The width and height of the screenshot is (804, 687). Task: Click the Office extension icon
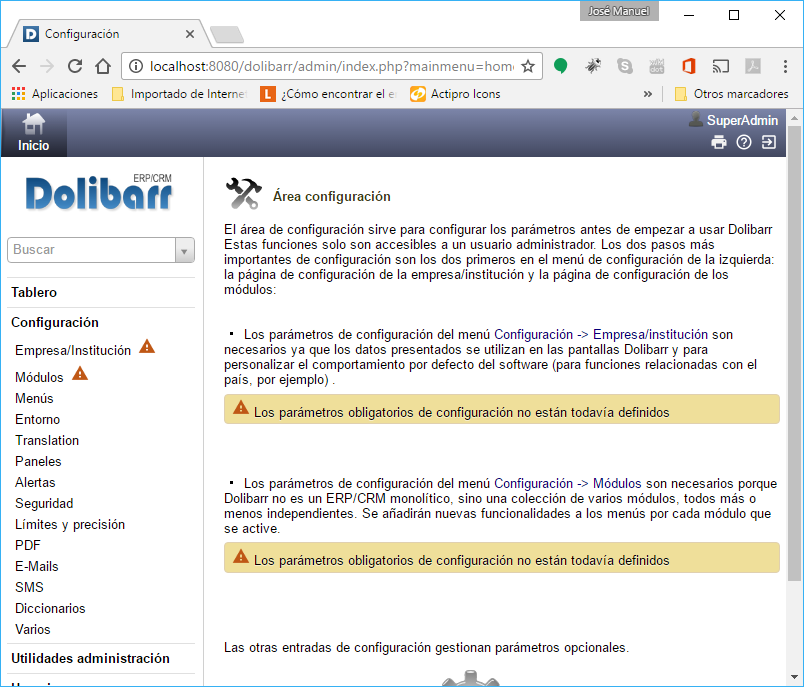(x=688, y=66)
